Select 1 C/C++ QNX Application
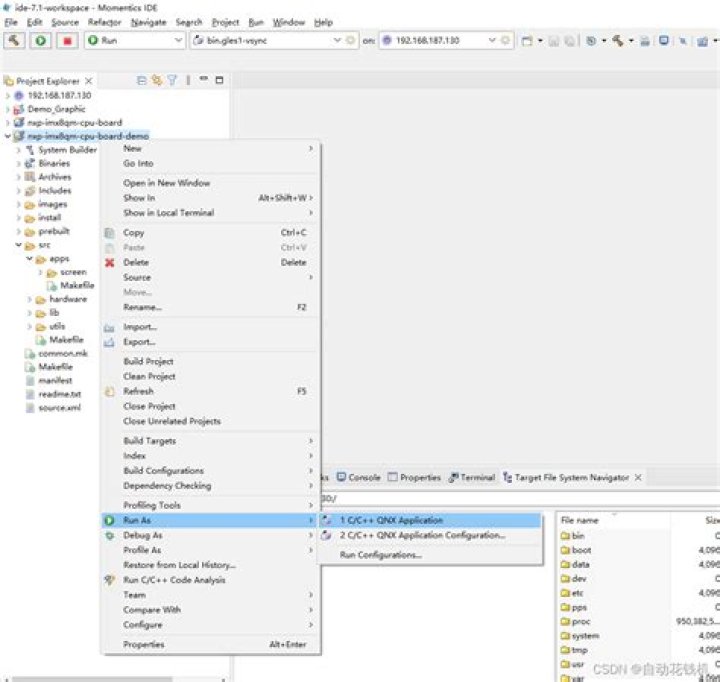The height and width of the screenshot is (682, 720). pos(431,520)
